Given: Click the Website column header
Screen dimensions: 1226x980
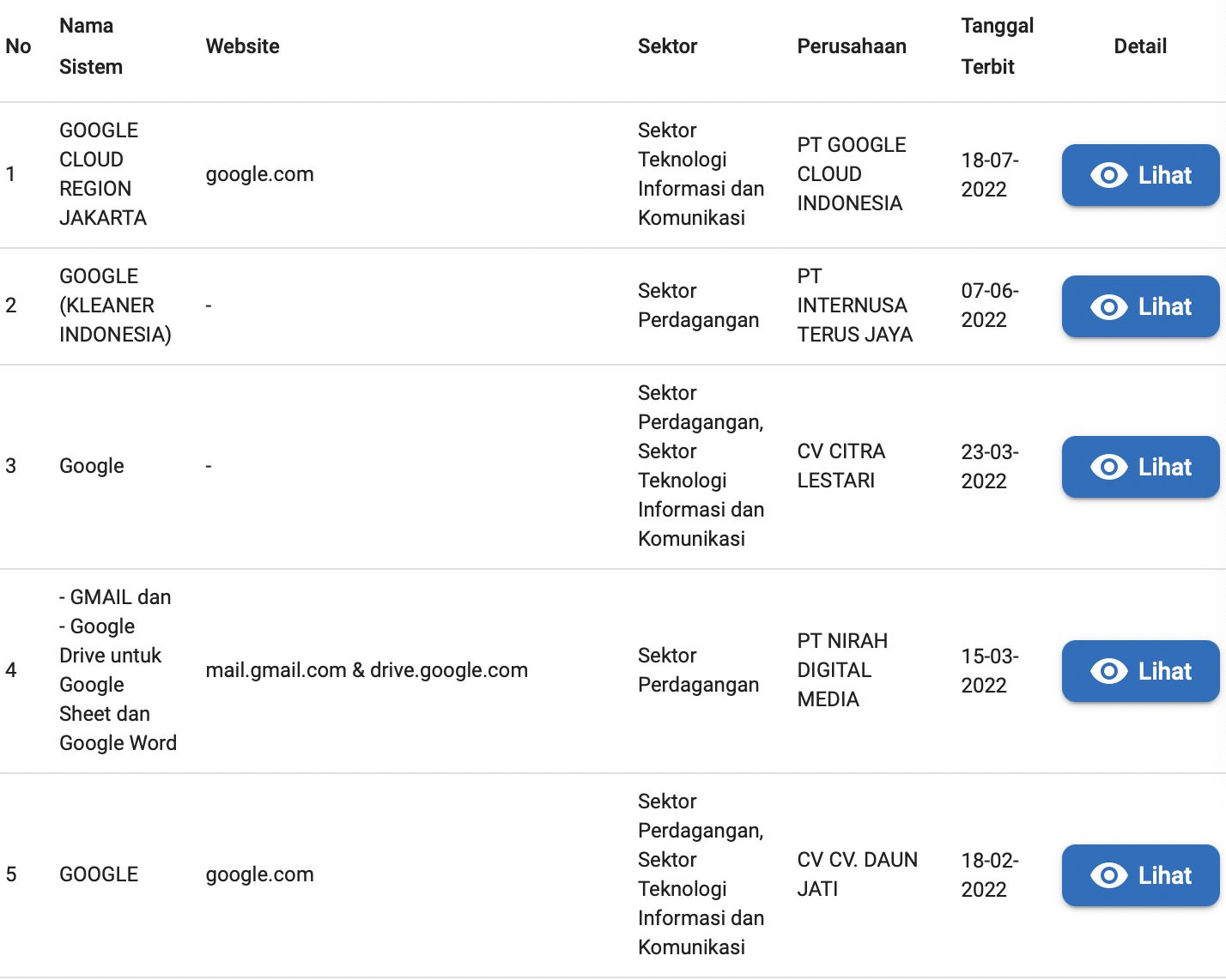Looking at the screenshot, I should point(243,46).
